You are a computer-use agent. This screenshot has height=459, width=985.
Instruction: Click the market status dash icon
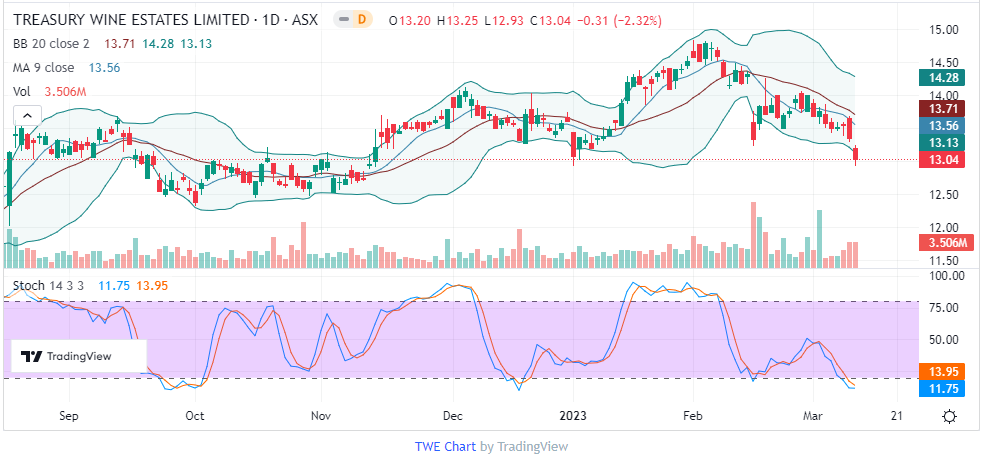[342, 21]
